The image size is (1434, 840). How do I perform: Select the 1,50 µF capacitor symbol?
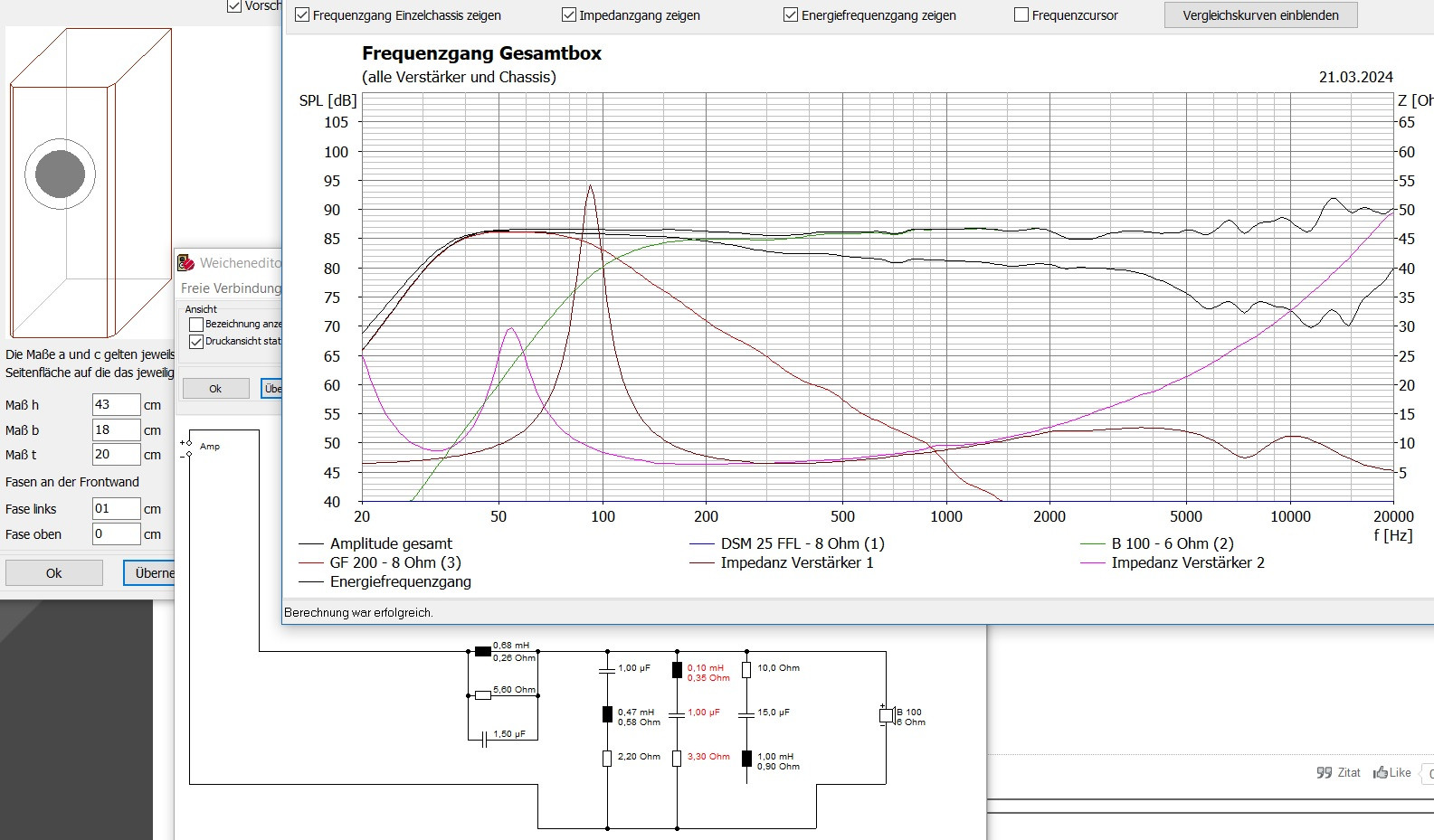[x=484, y=740]
